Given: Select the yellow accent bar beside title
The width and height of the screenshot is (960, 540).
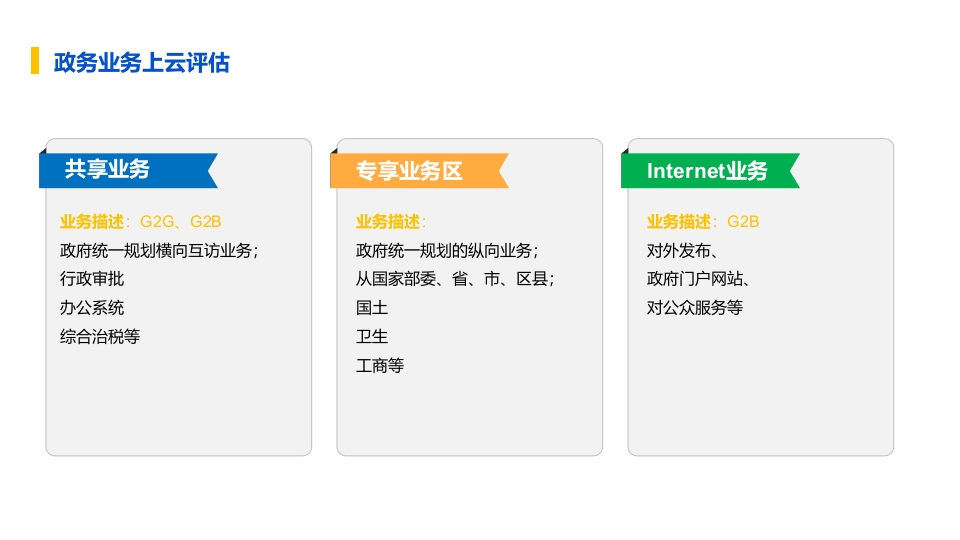Looking at the screenshot, I should click(35, 61).
